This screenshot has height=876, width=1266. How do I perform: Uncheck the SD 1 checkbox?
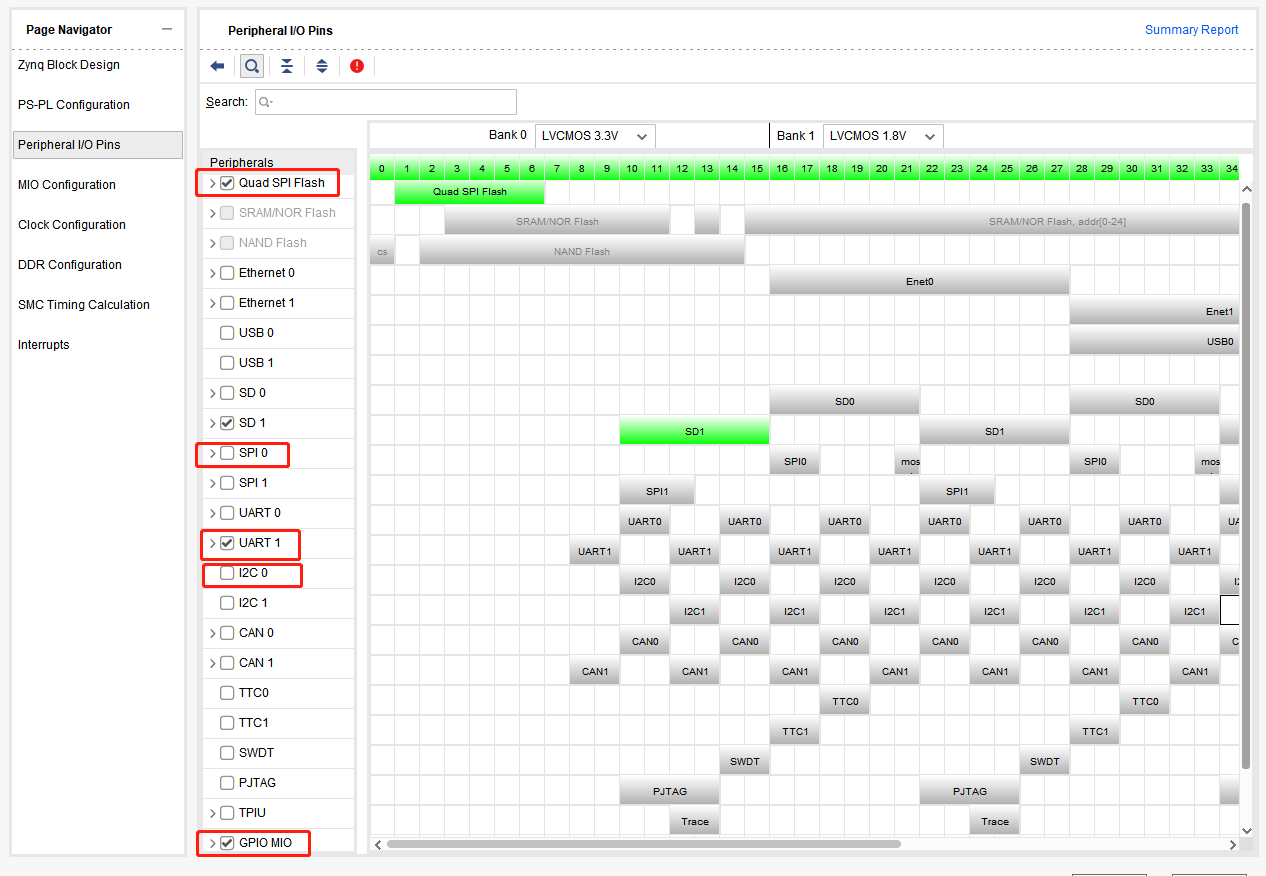click(227, 423)
